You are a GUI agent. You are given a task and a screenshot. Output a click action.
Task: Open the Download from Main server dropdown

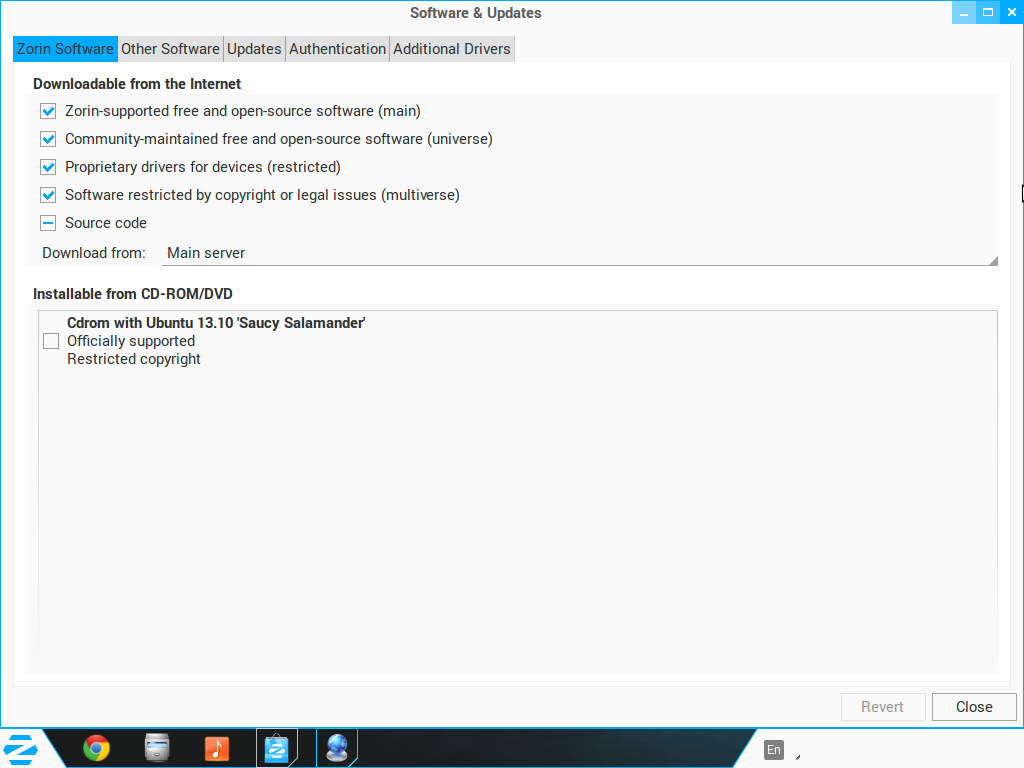coord(579,253)
